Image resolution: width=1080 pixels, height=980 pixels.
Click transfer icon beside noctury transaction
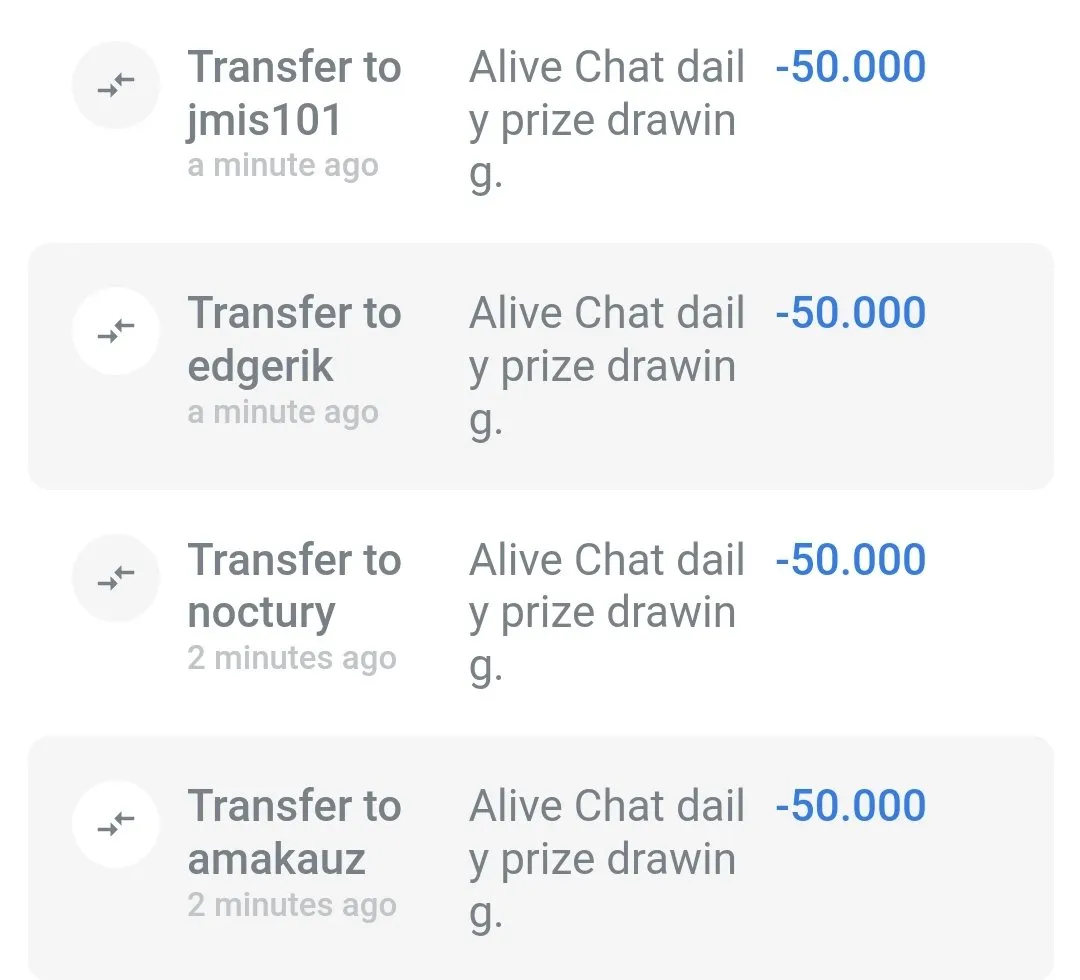point(117,579)
